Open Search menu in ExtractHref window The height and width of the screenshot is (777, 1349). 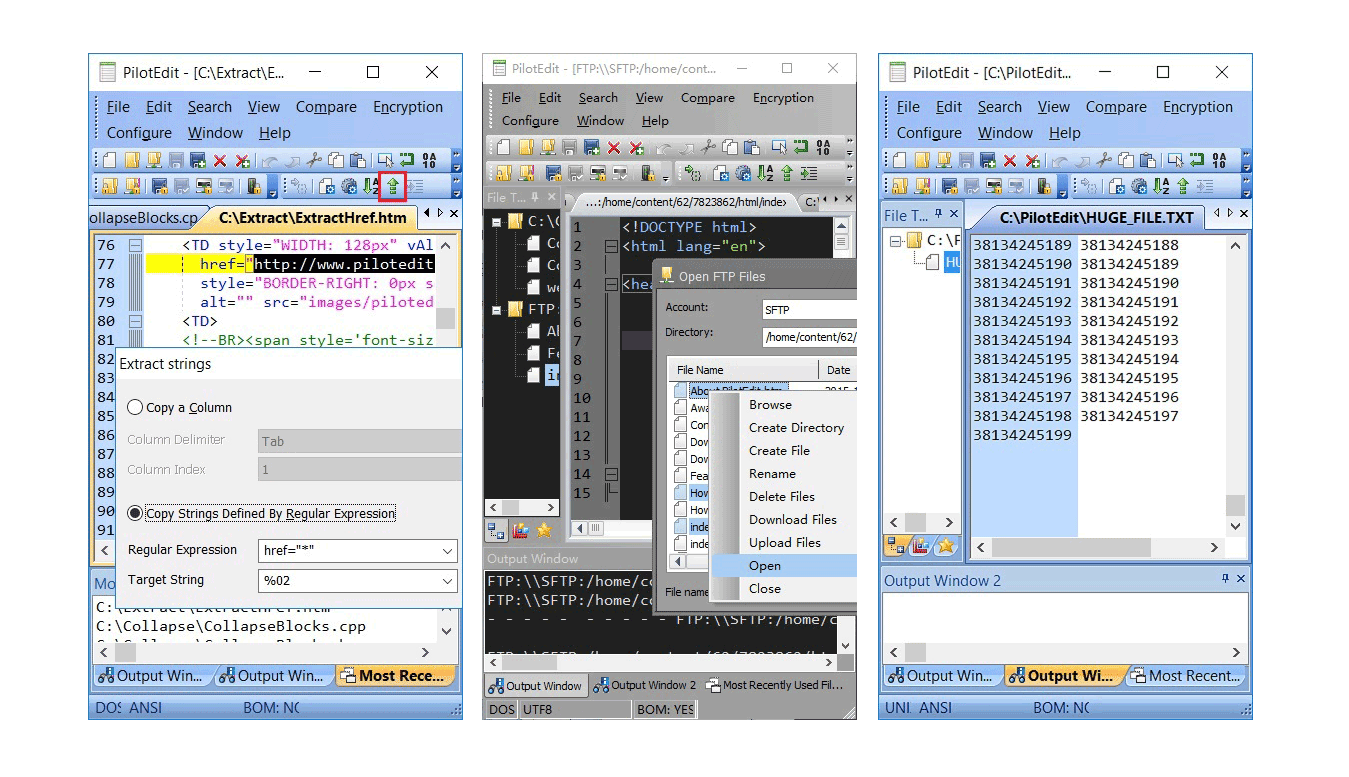(x=209, y=107)
